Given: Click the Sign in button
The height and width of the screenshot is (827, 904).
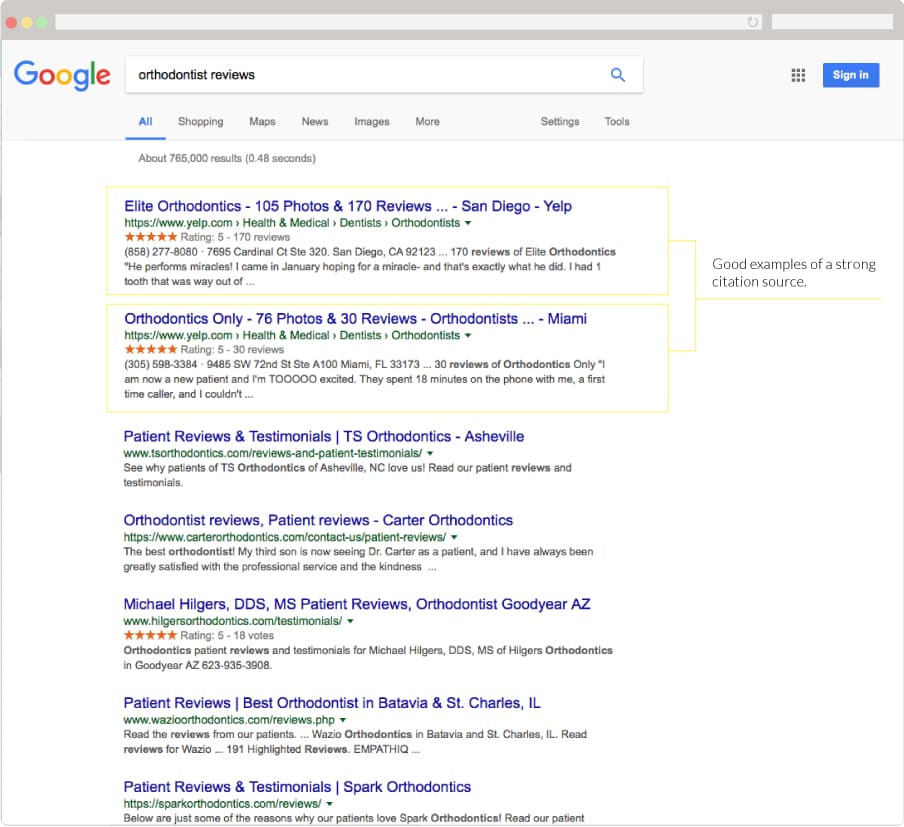Looking at the screenshot, I should (x=850, y=75).
